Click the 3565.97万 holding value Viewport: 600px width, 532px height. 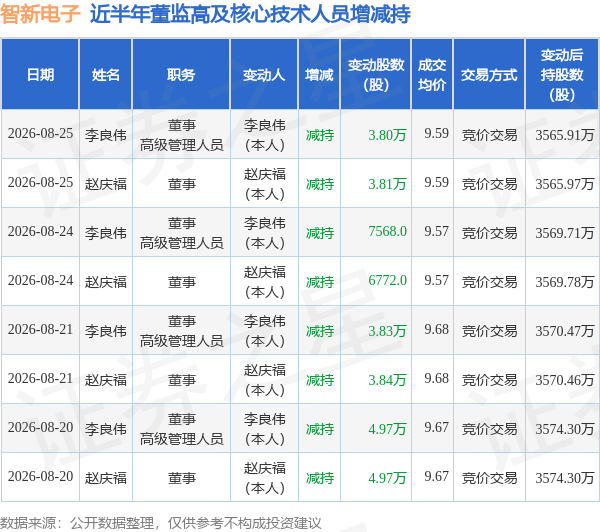tap(565, 184)
